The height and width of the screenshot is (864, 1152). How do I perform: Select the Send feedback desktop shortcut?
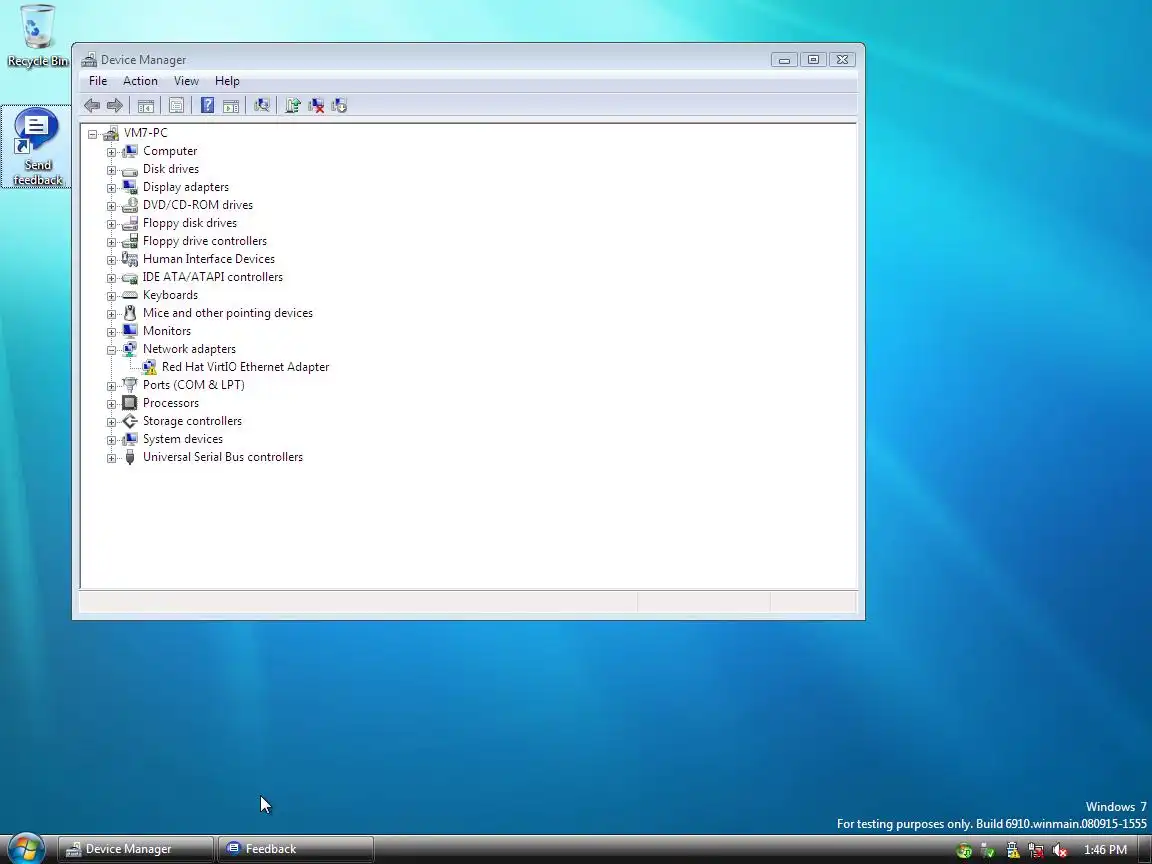(x=37, y=146)
